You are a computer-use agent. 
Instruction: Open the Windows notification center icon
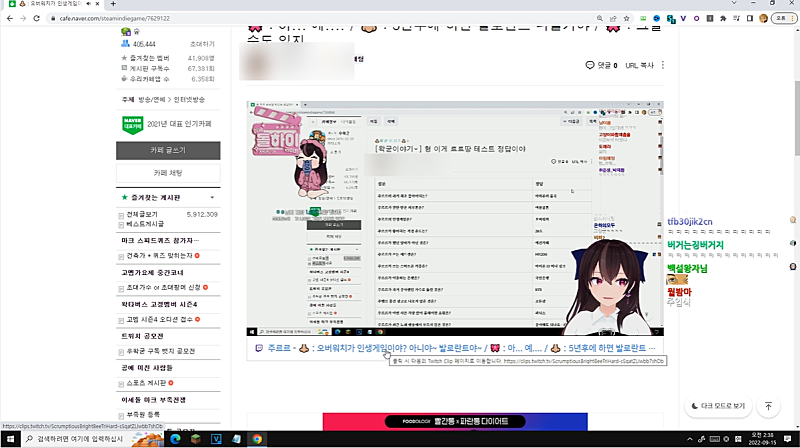pyautogui.click(x=788, y=439)
